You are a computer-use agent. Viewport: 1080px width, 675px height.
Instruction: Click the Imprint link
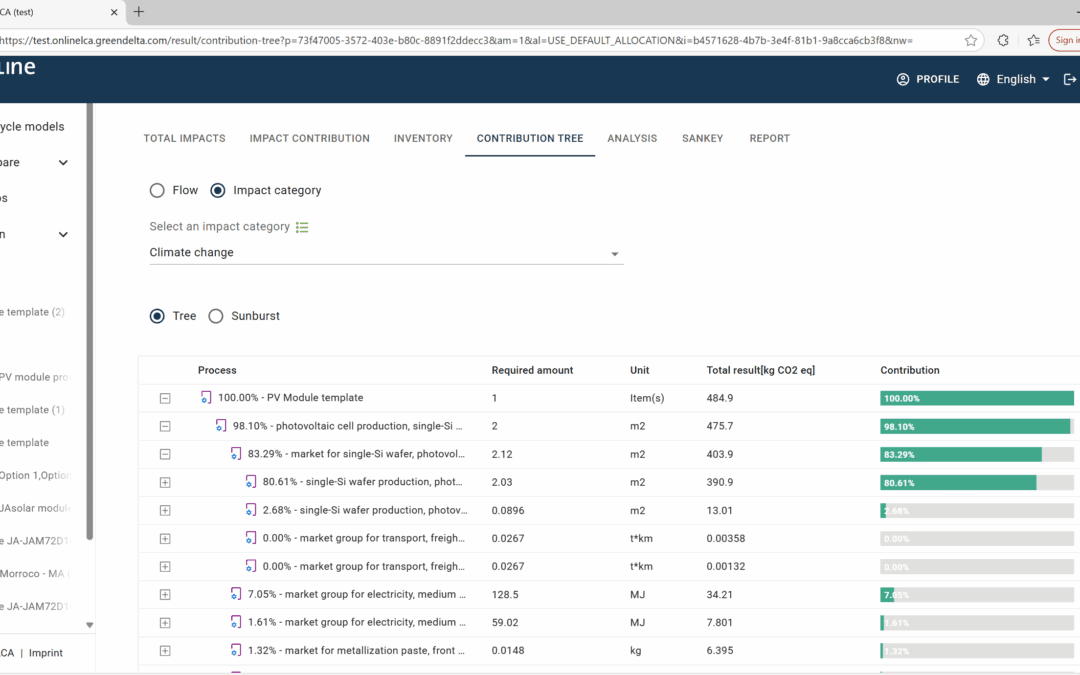tap(45, 653)
